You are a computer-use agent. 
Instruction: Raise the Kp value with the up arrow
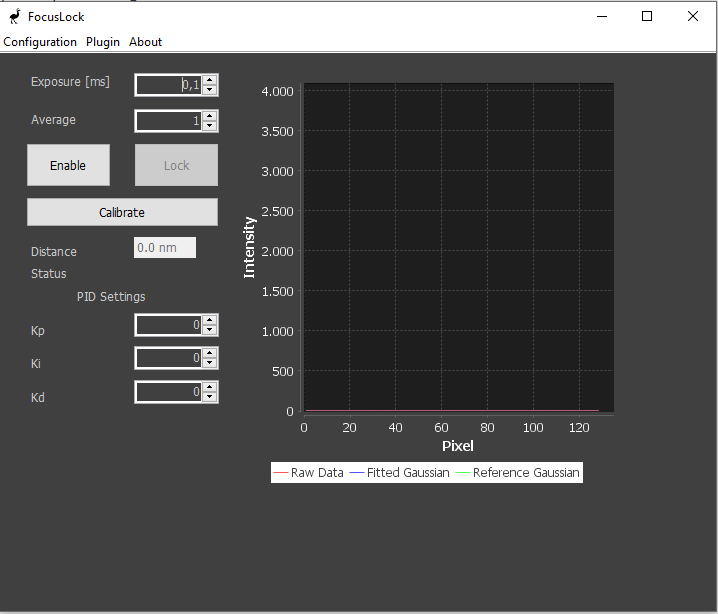pyautogui.click(x=210, y=320)
